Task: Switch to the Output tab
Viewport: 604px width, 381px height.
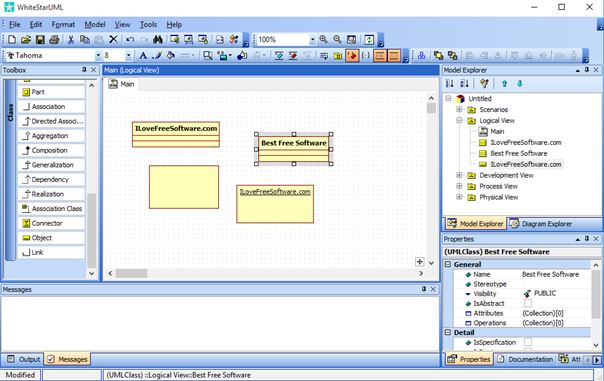Action: pos(24,359)
